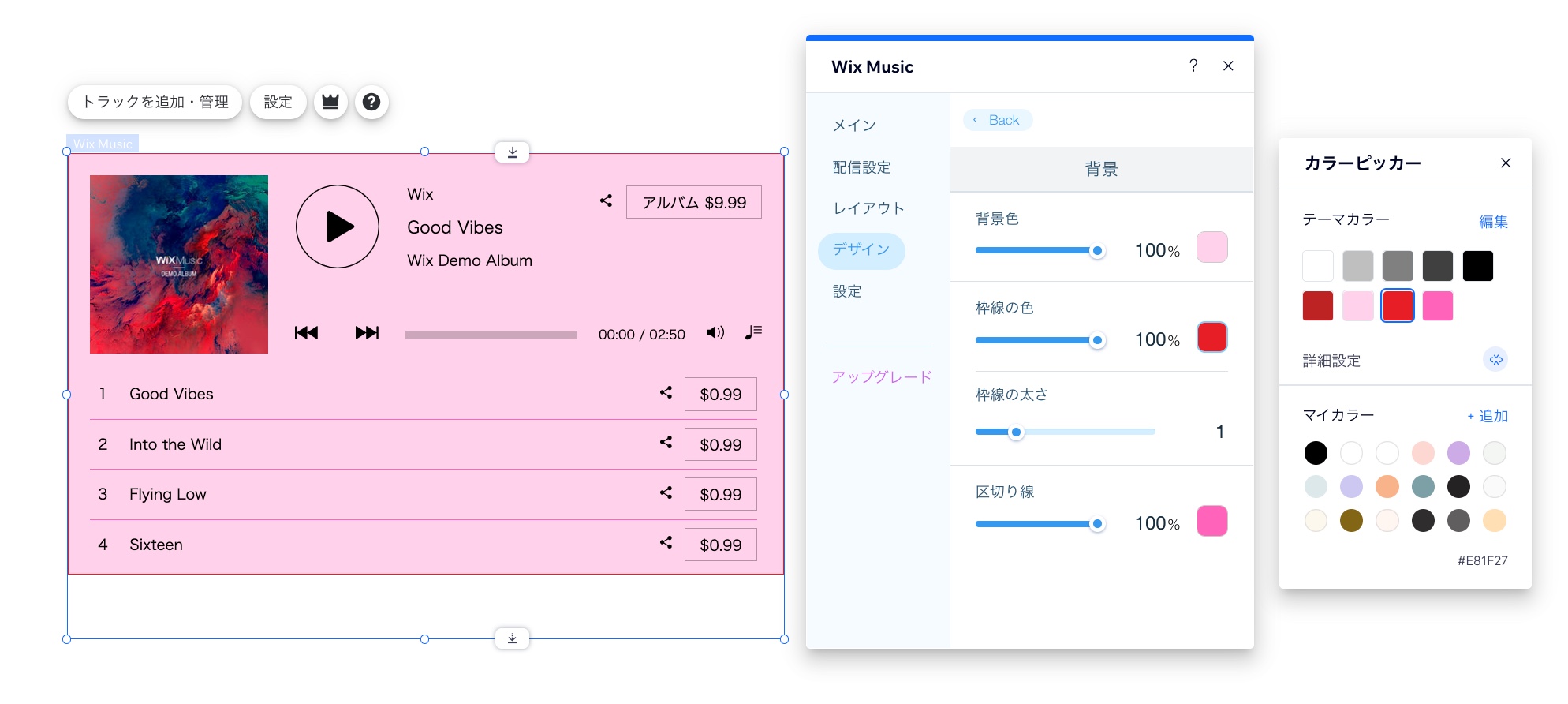Click bottom download handle icon on widget
The image size is (1568, 704).
pyautogui.click(x=513, y=638)
